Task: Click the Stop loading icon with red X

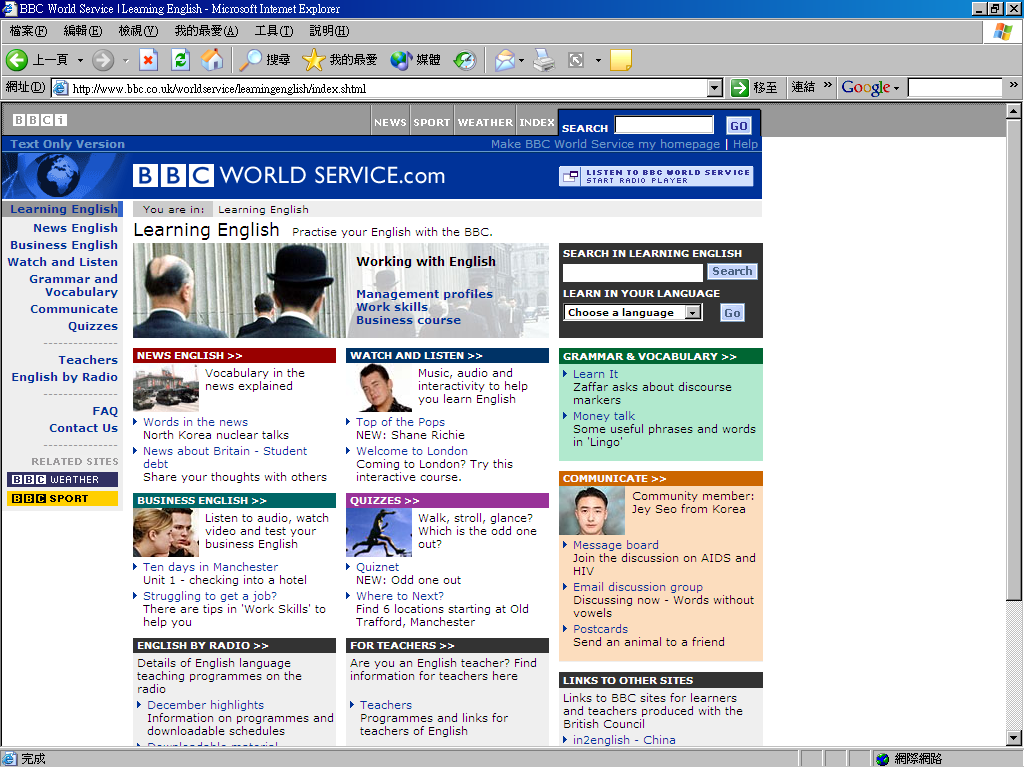Action: (149, 60)
